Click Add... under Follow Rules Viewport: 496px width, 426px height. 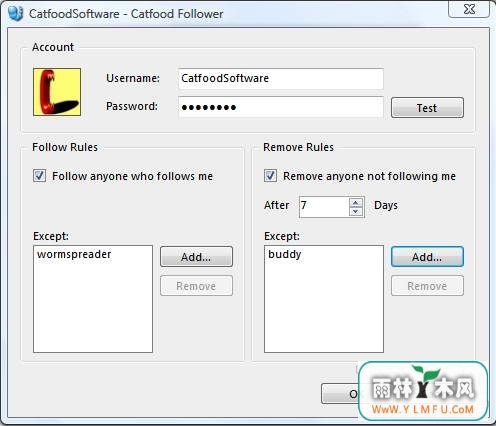196,257
